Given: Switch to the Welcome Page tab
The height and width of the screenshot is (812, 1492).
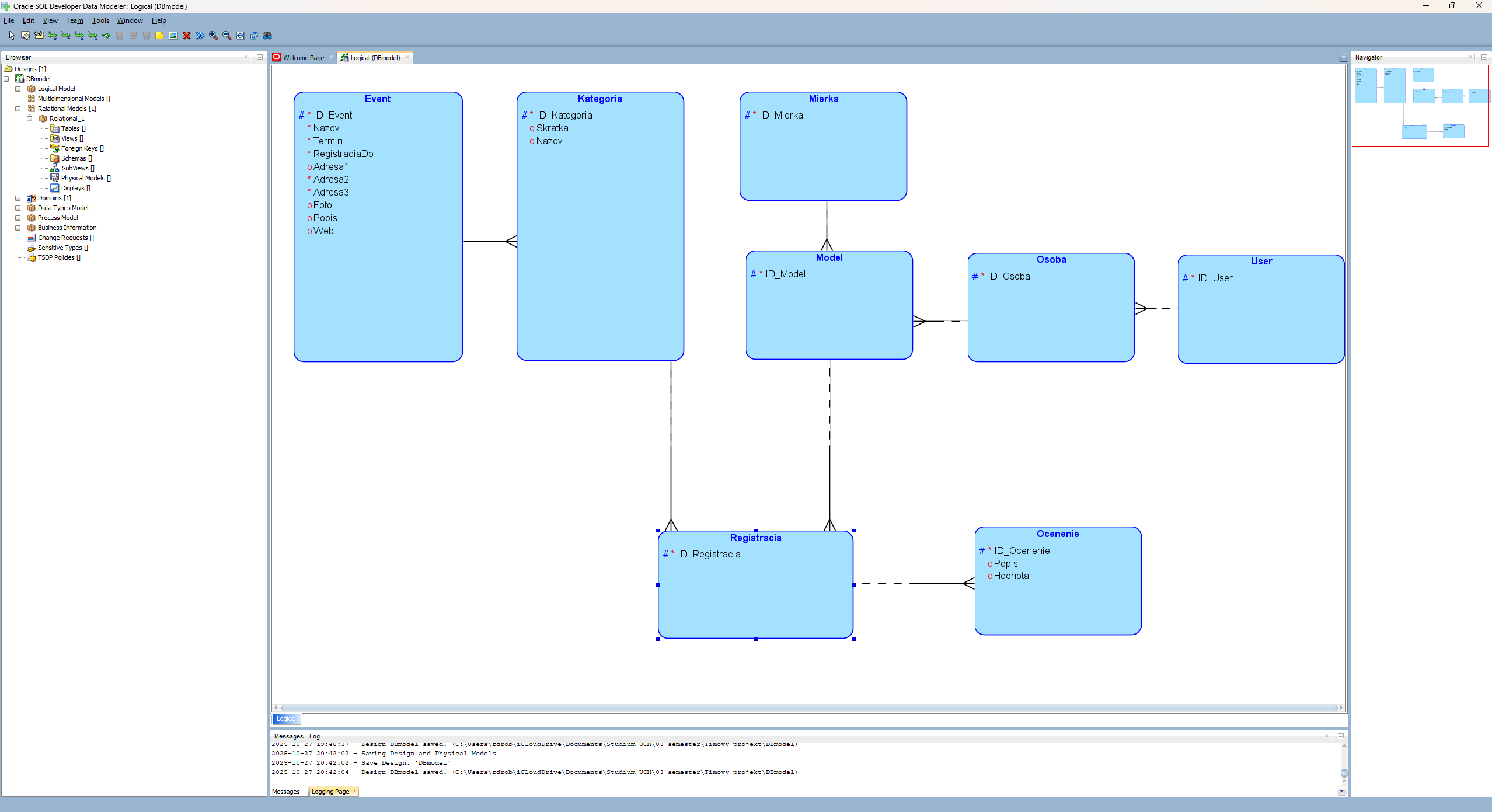Looking at the screenshot, I should (x=303, y=57).
